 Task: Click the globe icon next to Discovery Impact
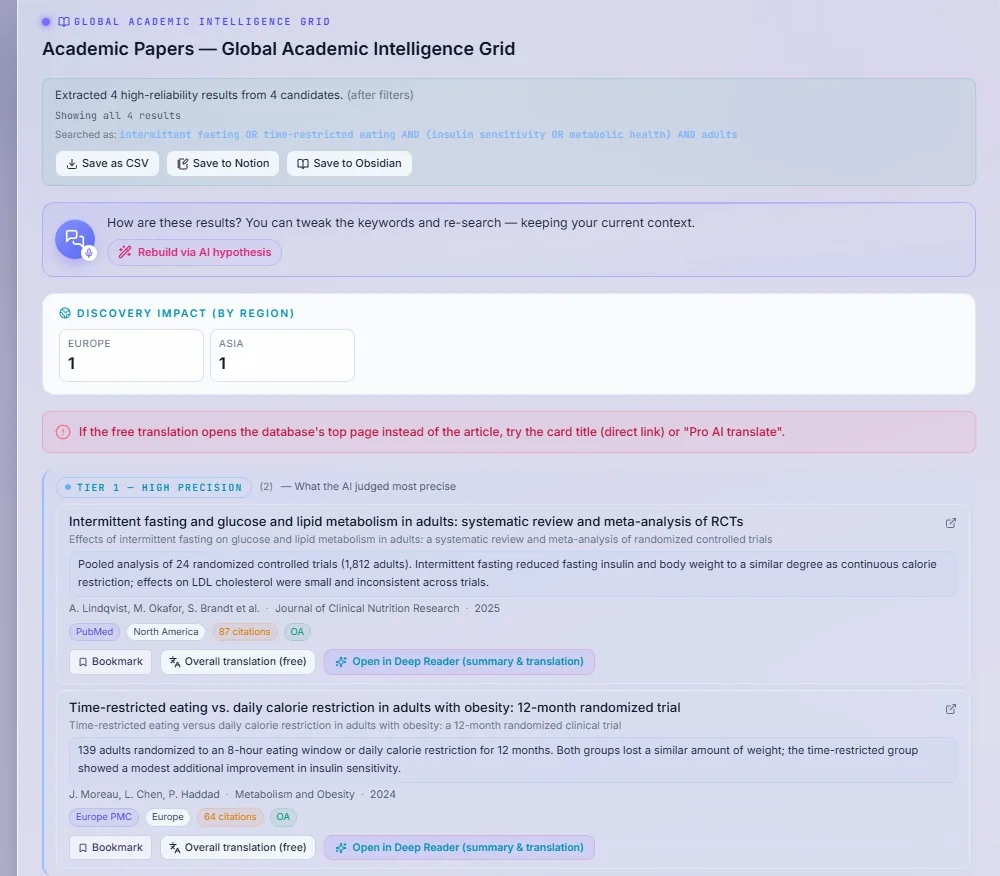click(65, 313)
